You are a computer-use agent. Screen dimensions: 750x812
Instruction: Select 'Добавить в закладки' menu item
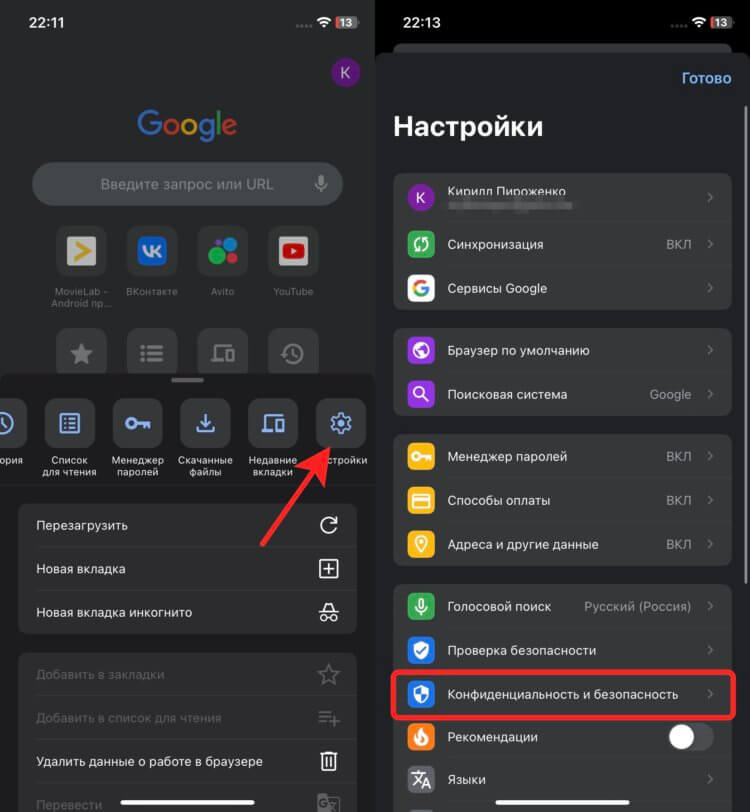tap(188, 674)
